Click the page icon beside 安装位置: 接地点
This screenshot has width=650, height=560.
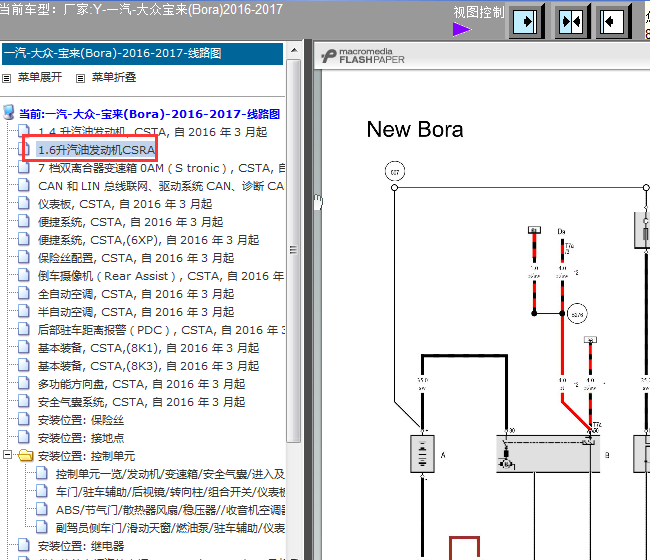coord(24,437)
